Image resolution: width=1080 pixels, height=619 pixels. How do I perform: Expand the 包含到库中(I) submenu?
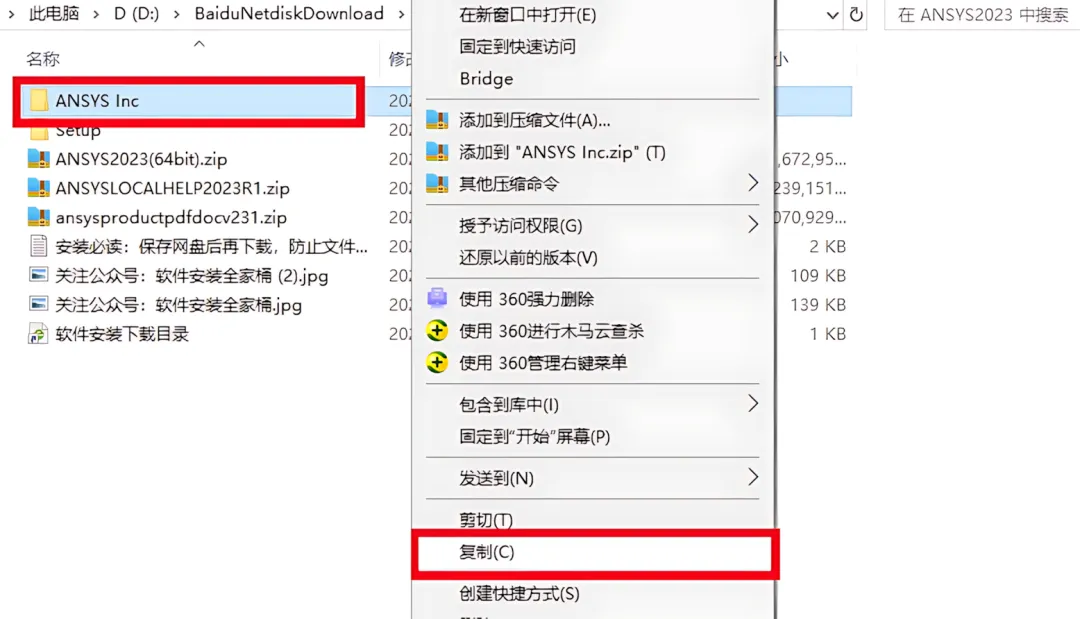(x=753, y=404)
